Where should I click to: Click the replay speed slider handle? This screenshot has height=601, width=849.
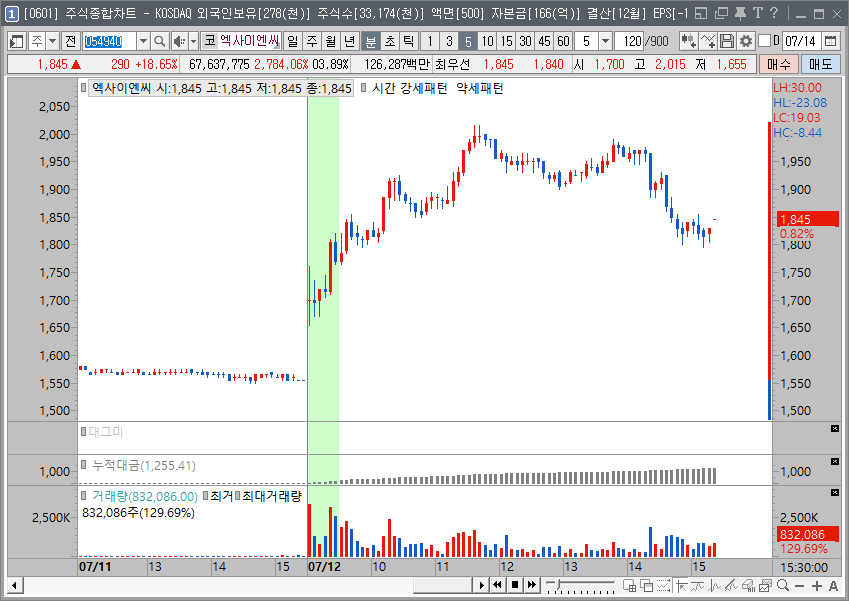pyautogui.click(x=559, y=584)
